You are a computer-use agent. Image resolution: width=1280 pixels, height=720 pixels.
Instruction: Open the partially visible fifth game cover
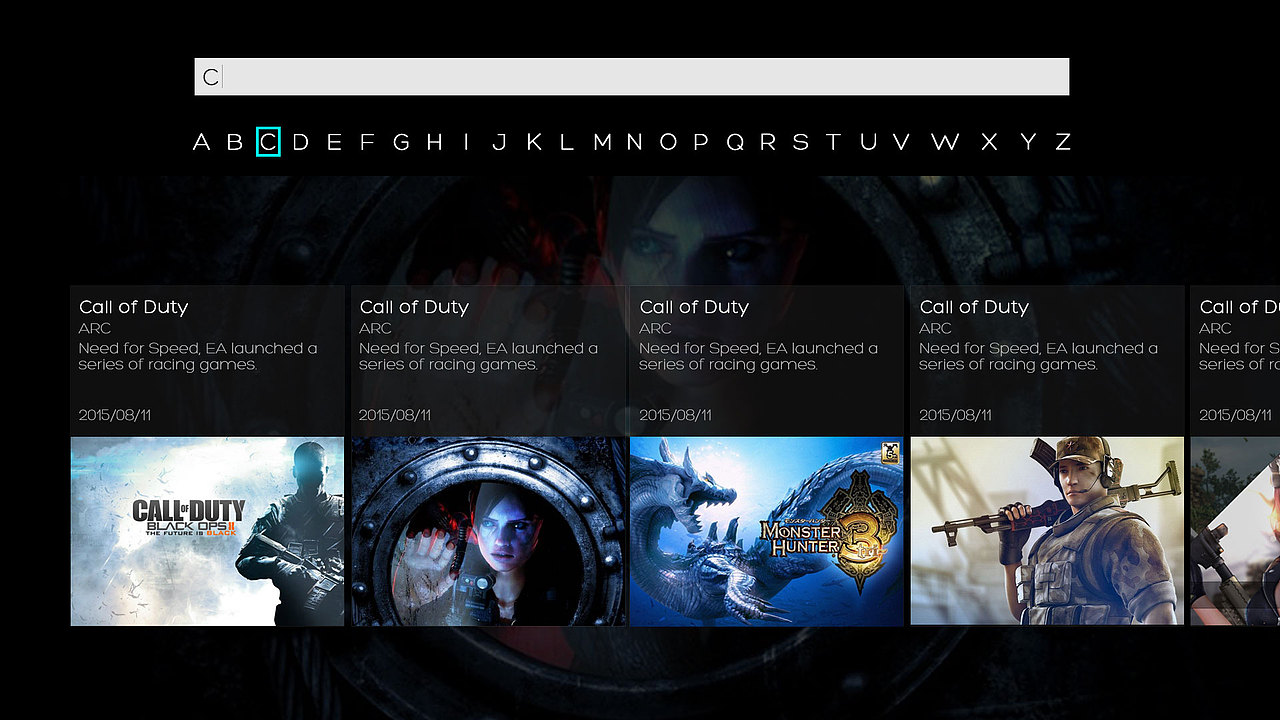click(x=1235, y=531)
